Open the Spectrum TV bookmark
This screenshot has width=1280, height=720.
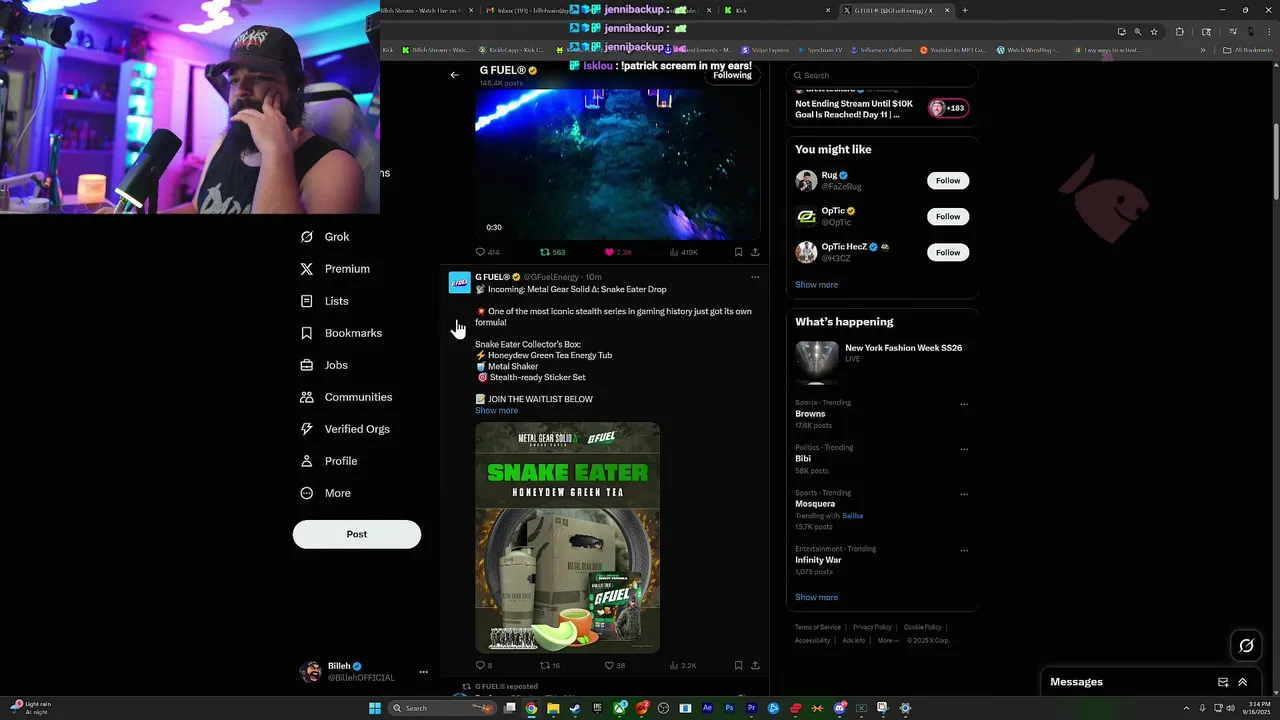pos(820,50)
